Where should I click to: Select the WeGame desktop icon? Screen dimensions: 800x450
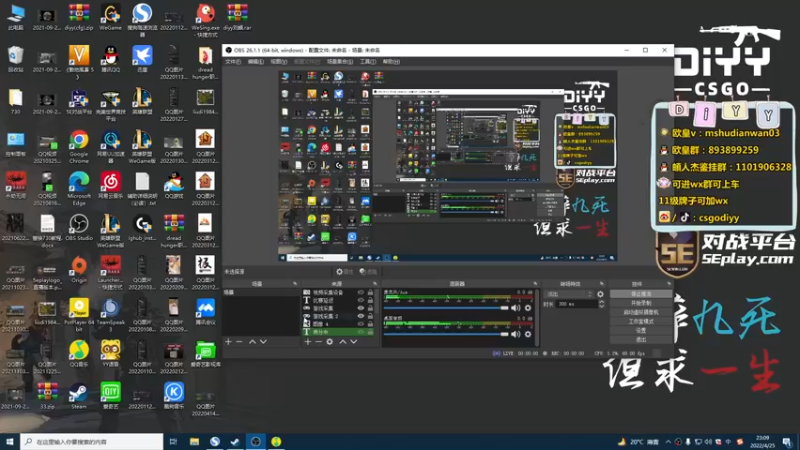point(110,17)
